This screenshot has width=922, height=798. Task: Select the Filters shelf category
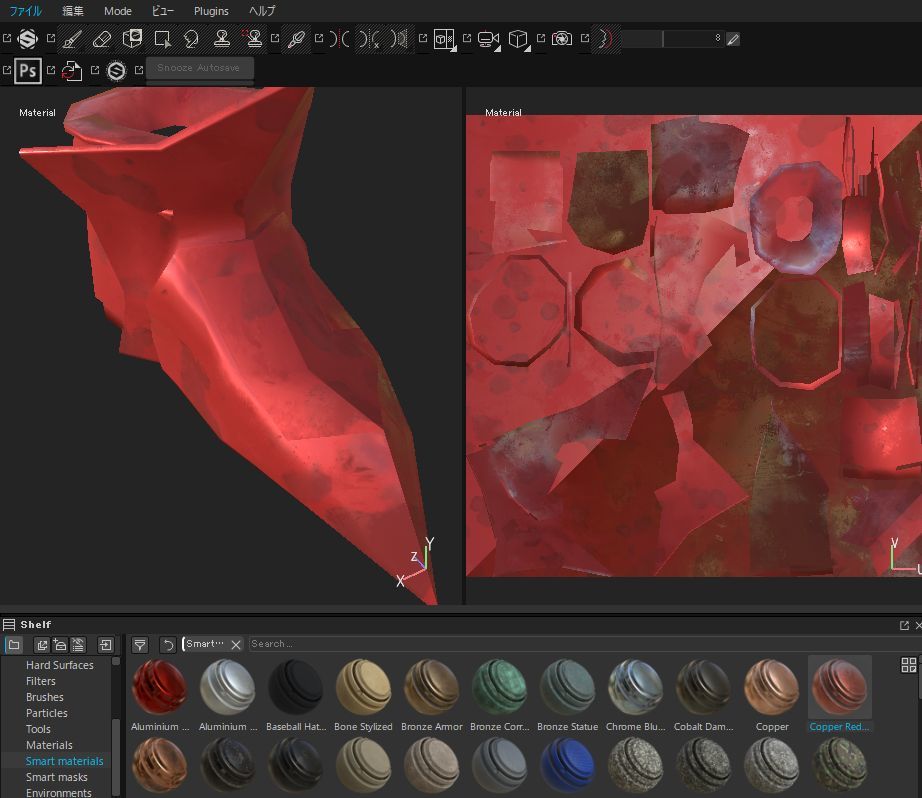click(41, 681)
